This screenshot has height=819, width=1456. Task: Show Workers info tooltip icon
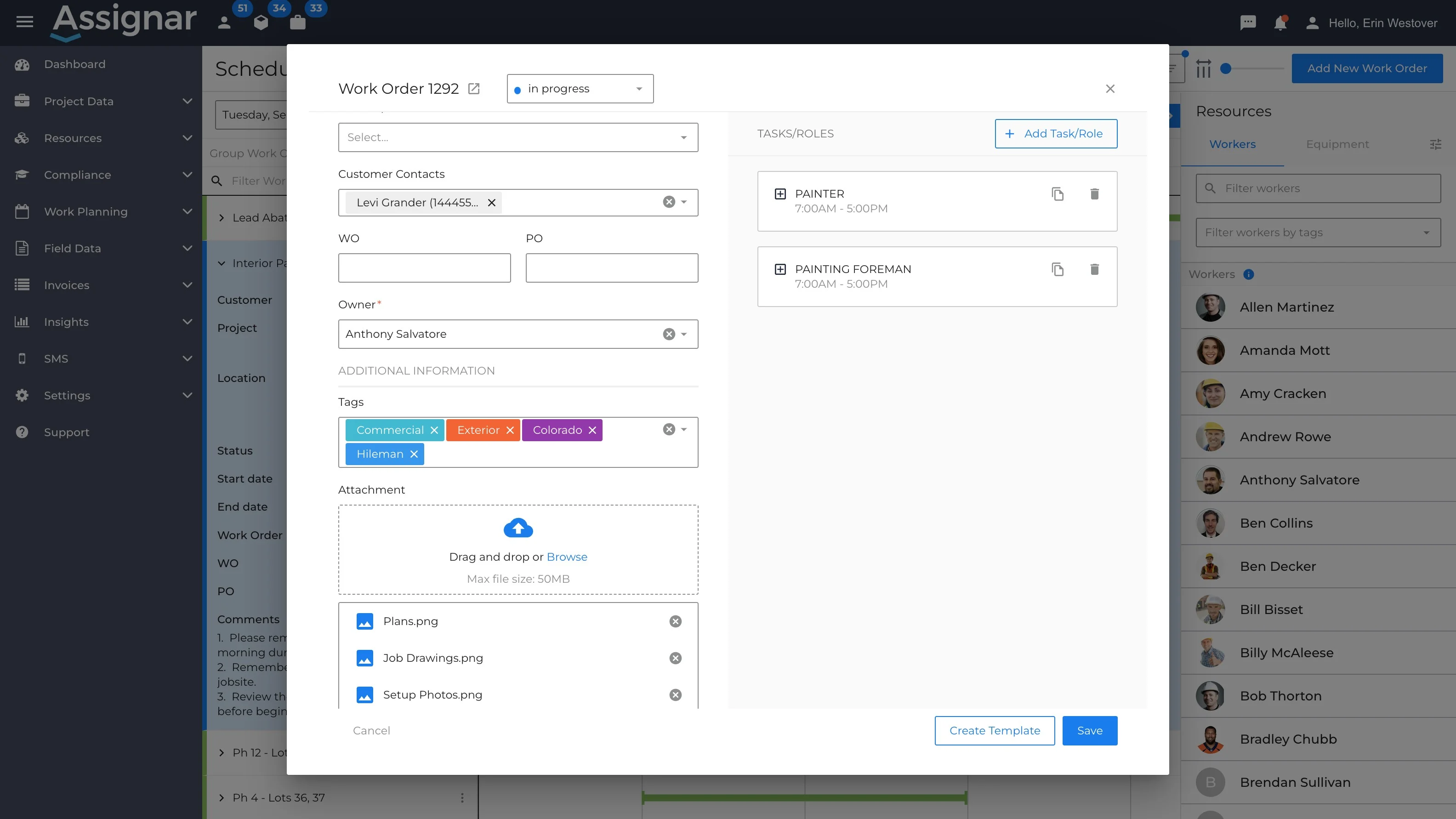(x=1249, y=274)
